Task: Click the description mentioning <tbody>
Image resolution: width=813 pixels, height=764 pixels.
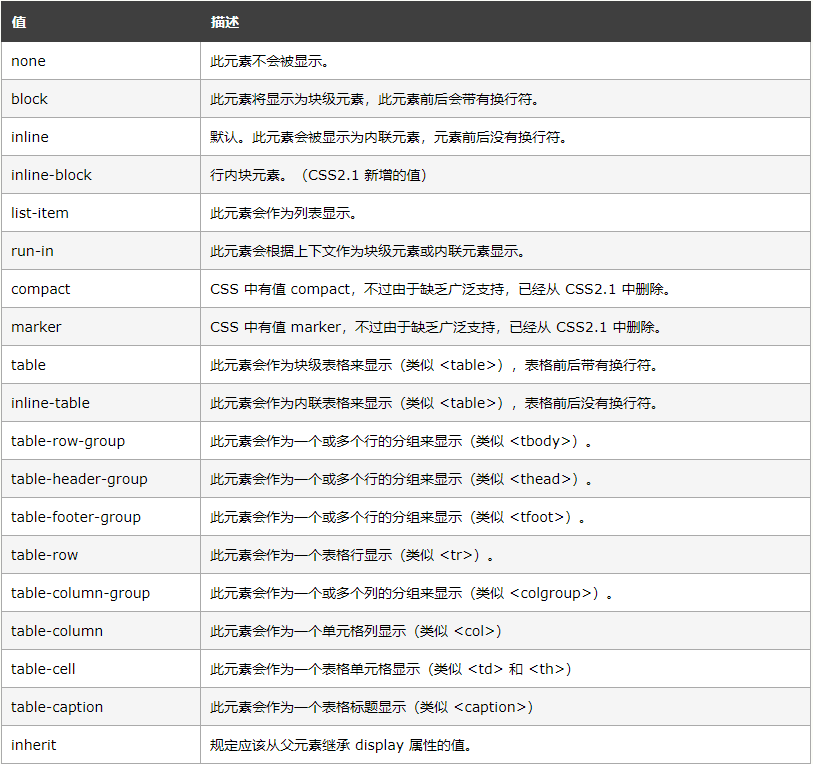Action: click(x=401, y=441)
